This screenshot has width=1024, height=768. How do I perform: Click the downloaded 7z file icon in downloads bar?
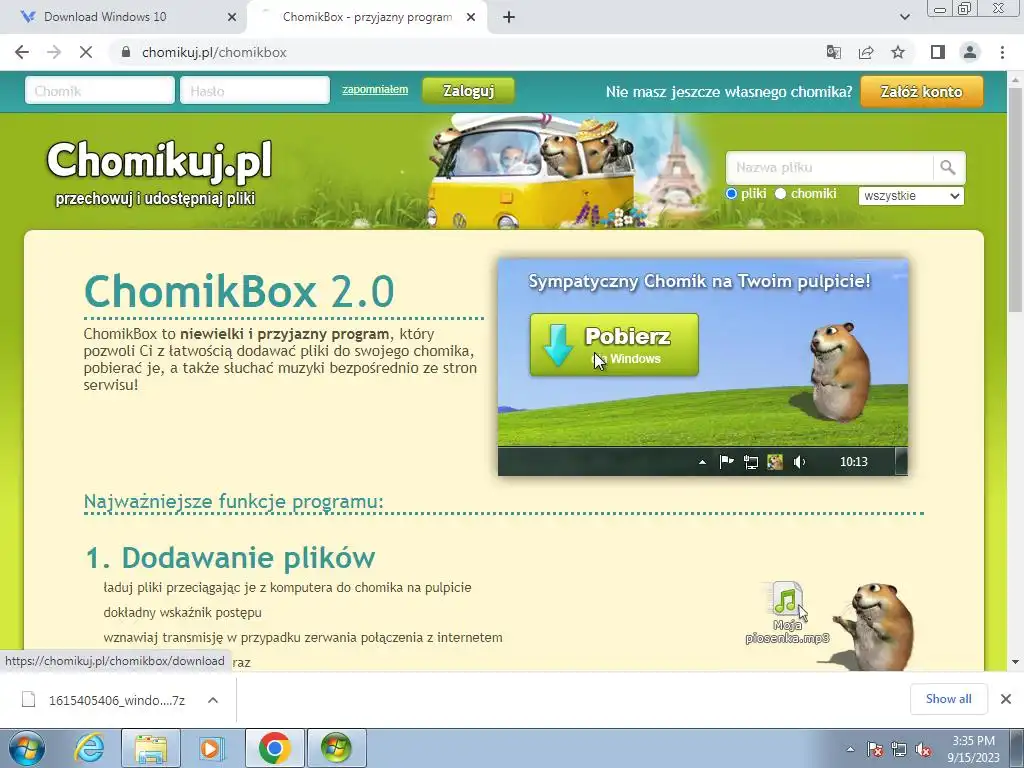click(x=29, y=699)
